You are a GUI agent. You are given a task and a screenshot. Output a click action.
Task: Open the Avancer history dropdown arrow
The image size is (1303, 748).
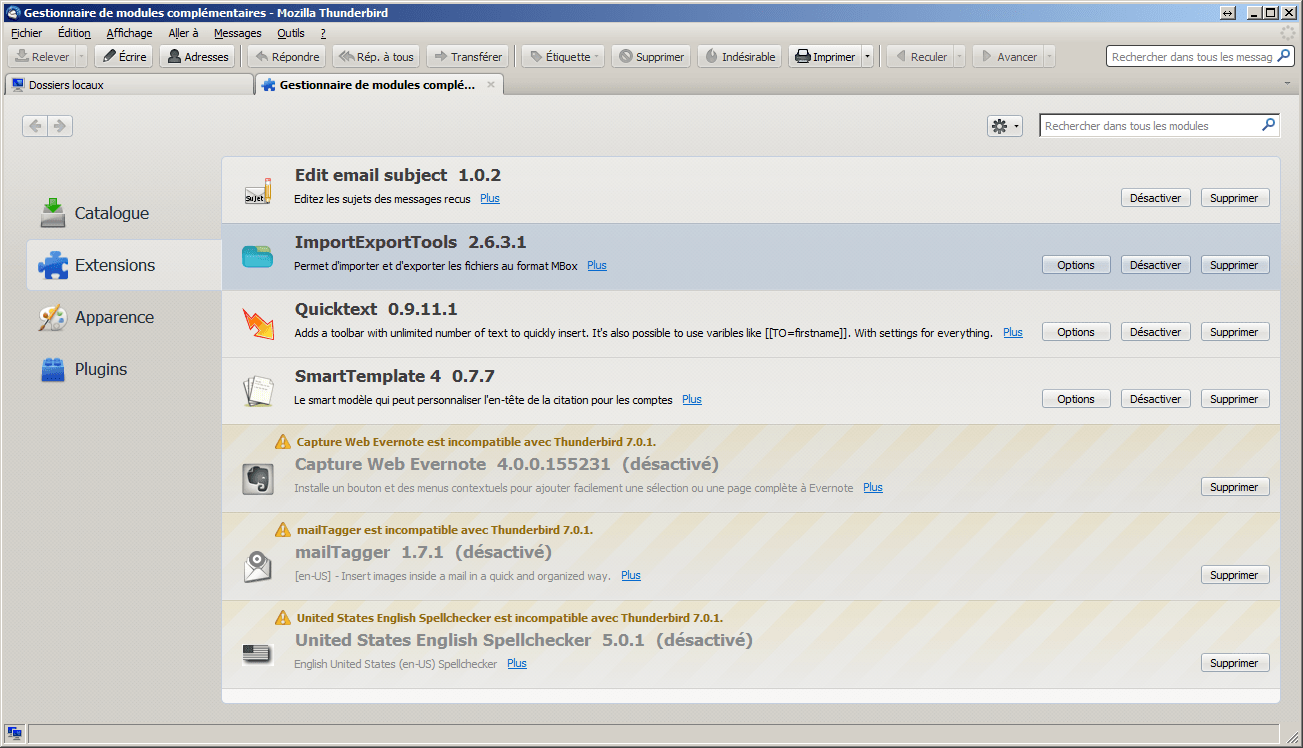[x=1049, y=57]
